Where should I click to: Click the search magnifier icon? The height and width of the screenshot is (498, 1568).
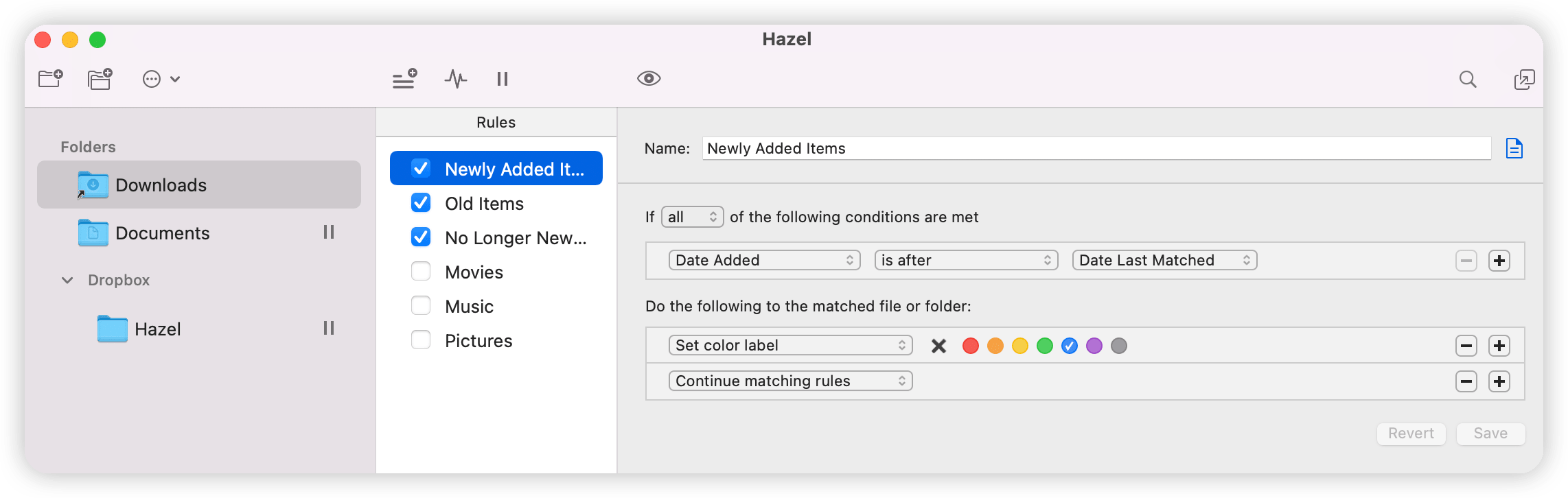[x=1468, y=80]
